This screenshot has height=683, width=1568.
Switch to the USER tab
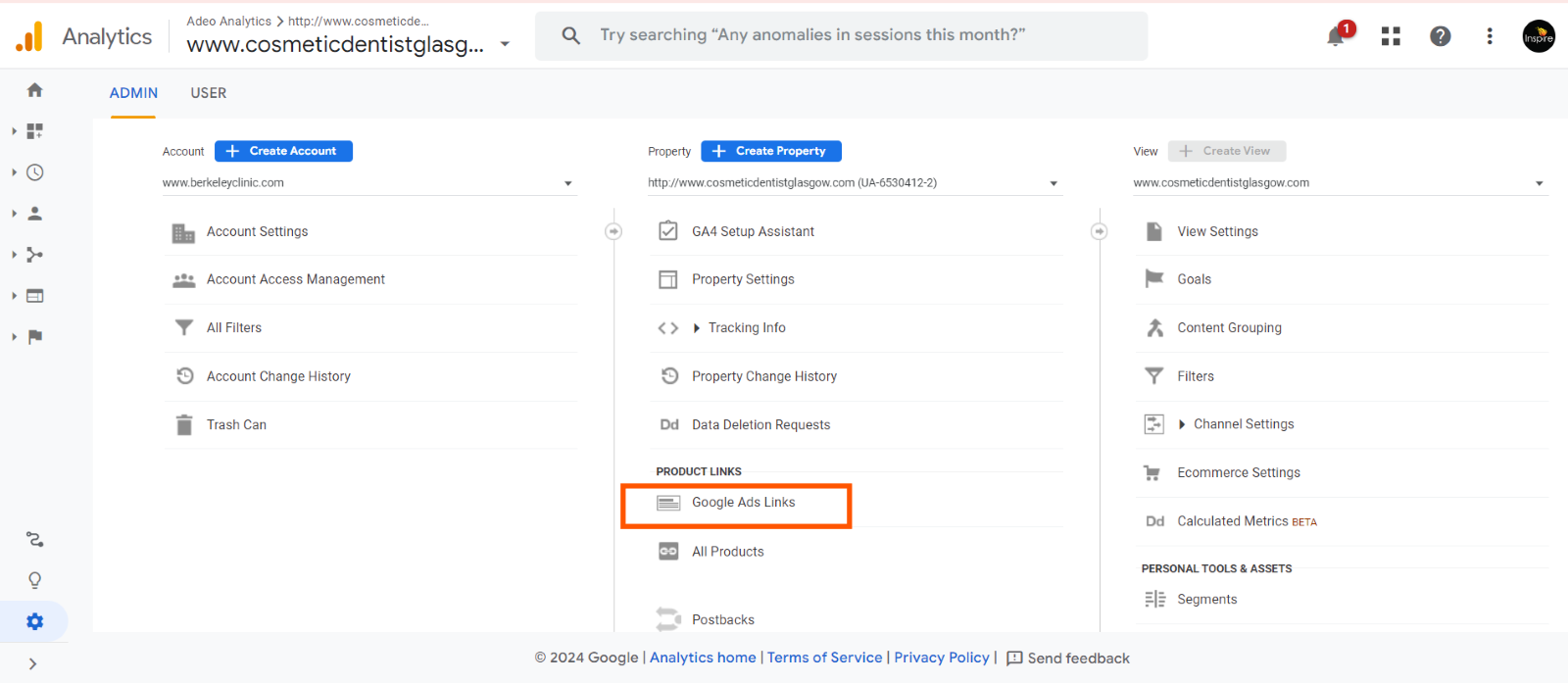coord(209,93)
